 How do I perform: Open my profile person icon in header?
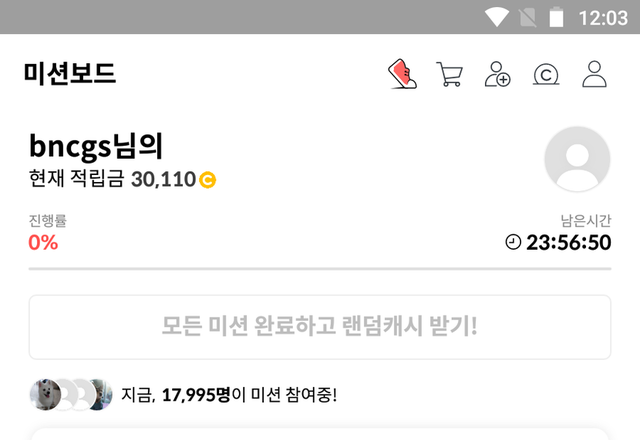[x=594, y=74]
